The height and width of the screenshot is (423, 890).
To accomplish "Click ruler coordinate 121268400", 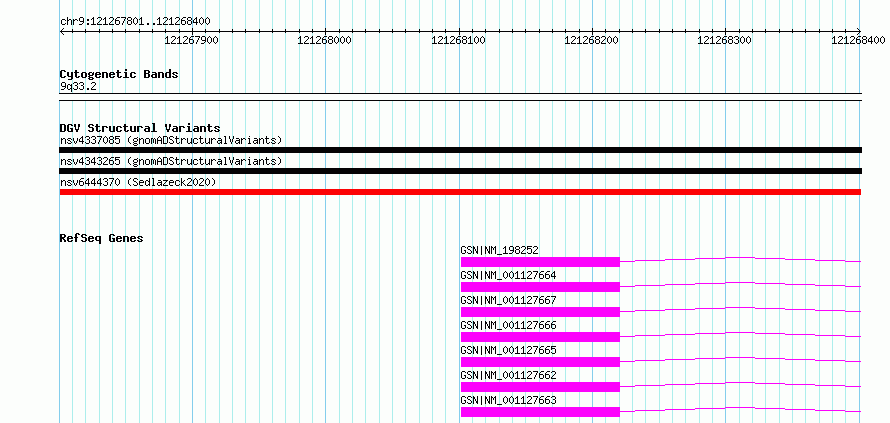I will point(858,40).
